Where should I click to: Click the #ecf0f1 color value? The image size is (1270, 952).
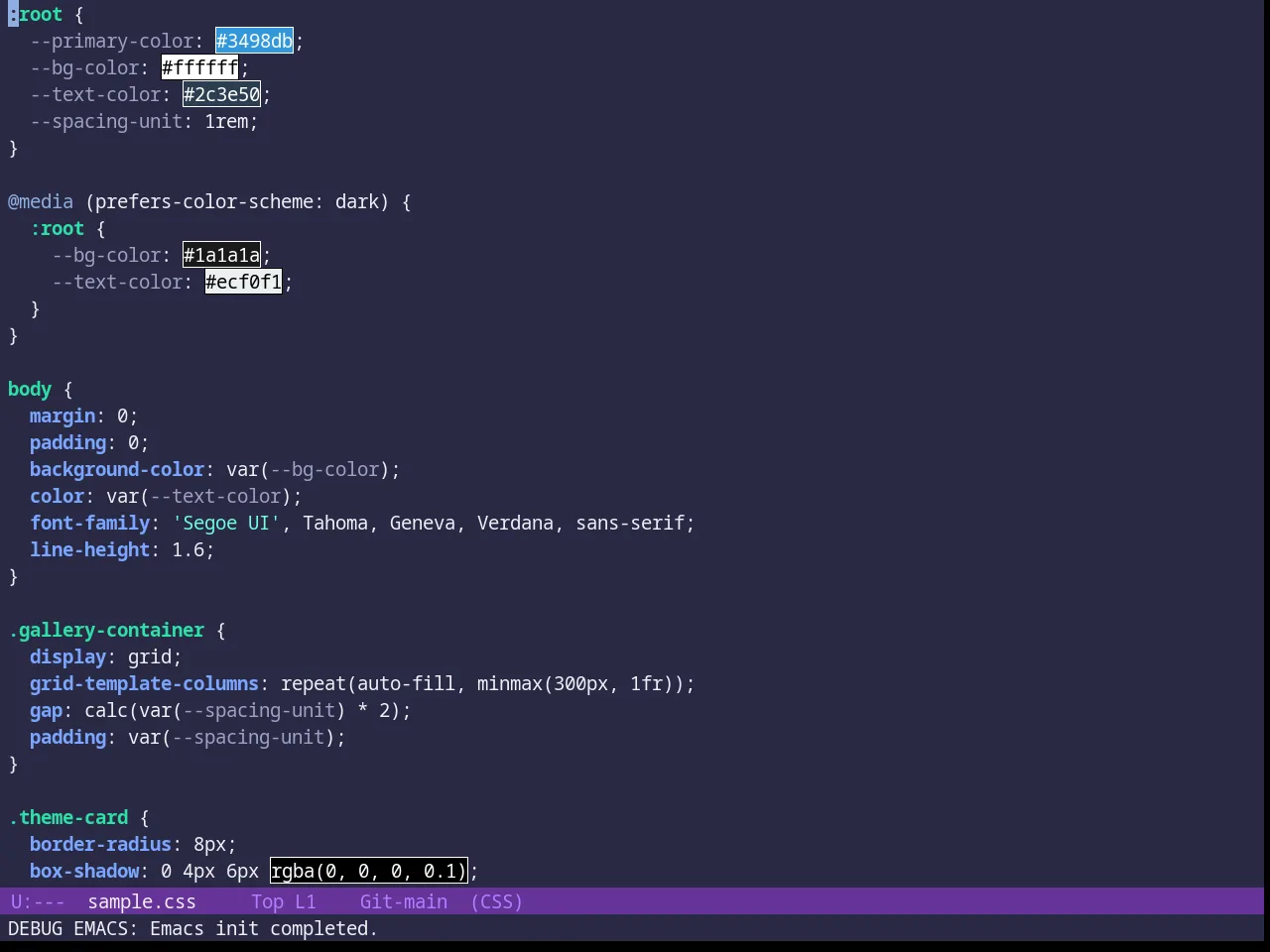click(243, 282)
